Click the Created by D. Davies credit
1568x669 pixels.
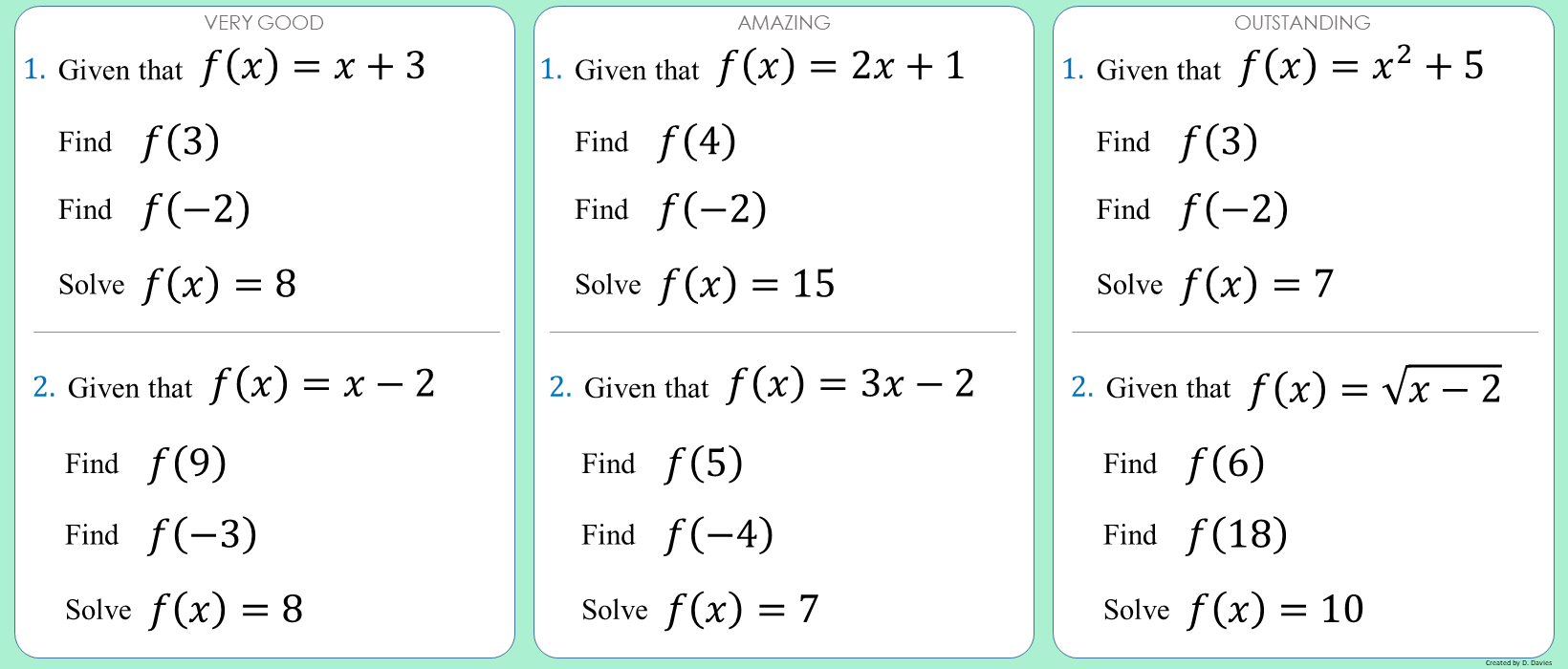[x=1518, y=662]
